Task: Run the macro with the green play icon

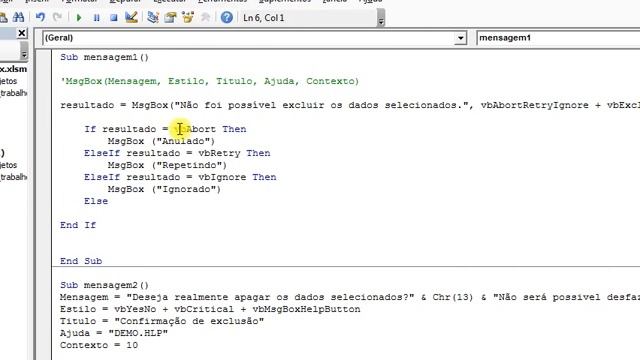Action: tap(79, 18)
